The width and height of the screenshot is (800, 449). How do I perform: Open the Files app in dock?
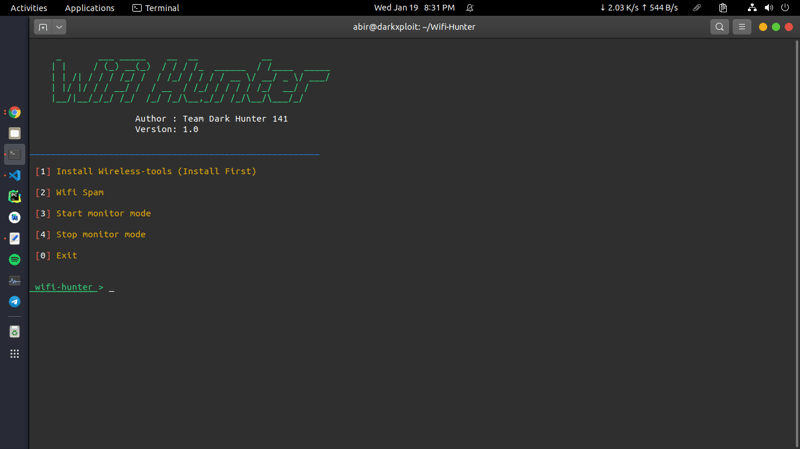pos(14,133)
